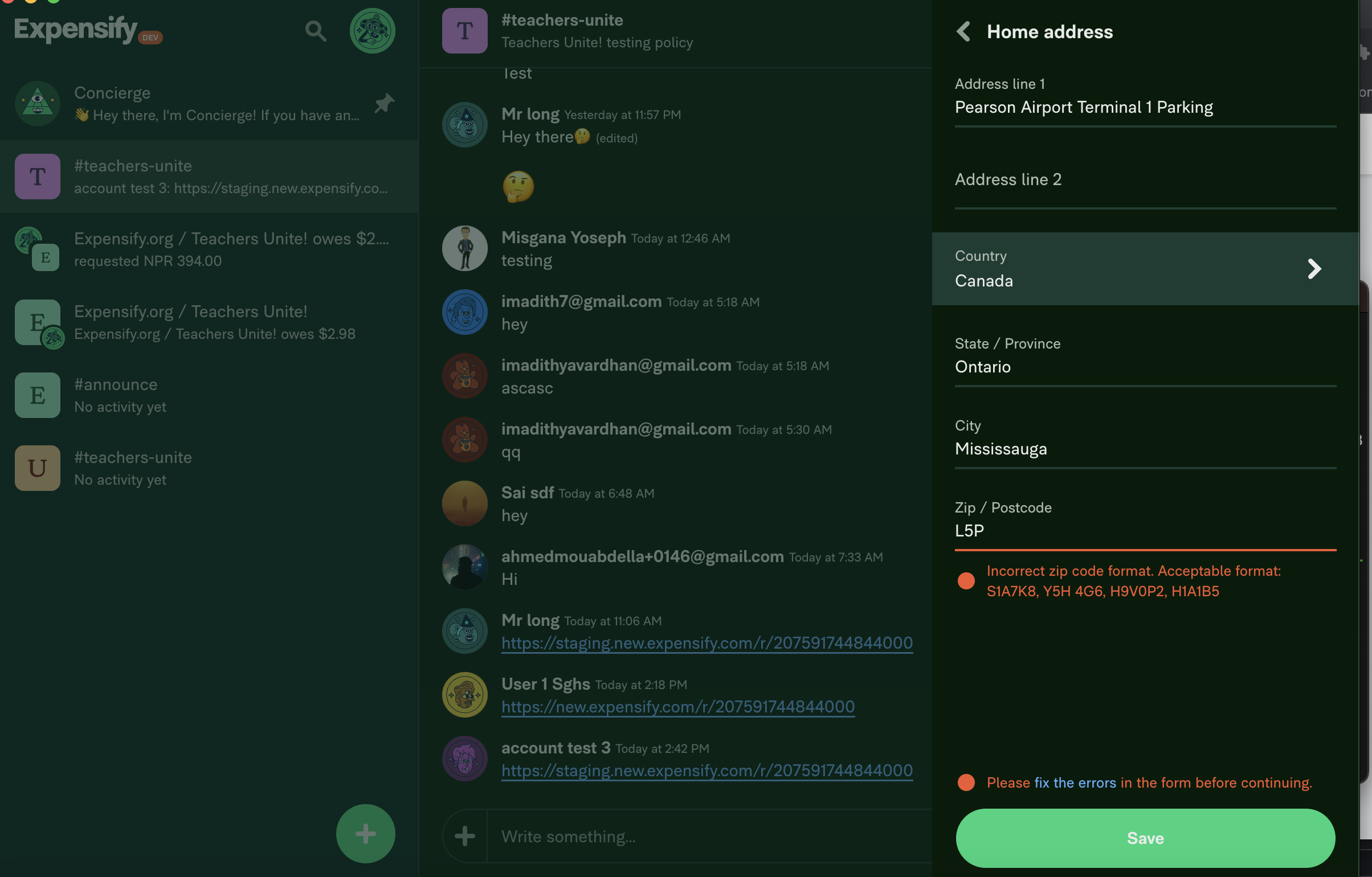The height and width of the screenshot is (877, 1372).
Task: Expand the Country chevron arrow
Action: [x=1314, y=269]
